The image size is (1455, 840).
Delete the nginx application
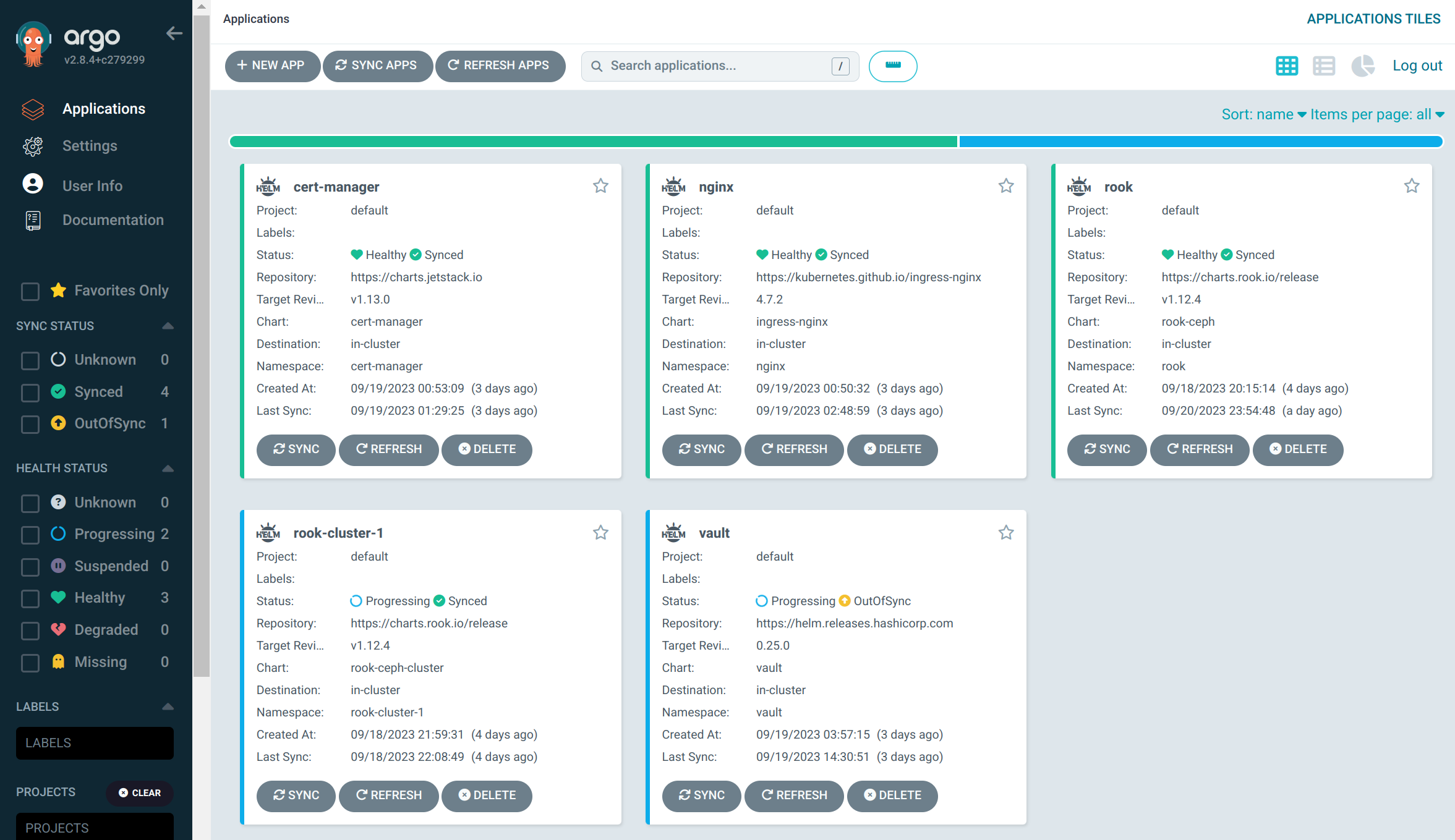pyautogui.click(x=892, y=449)
